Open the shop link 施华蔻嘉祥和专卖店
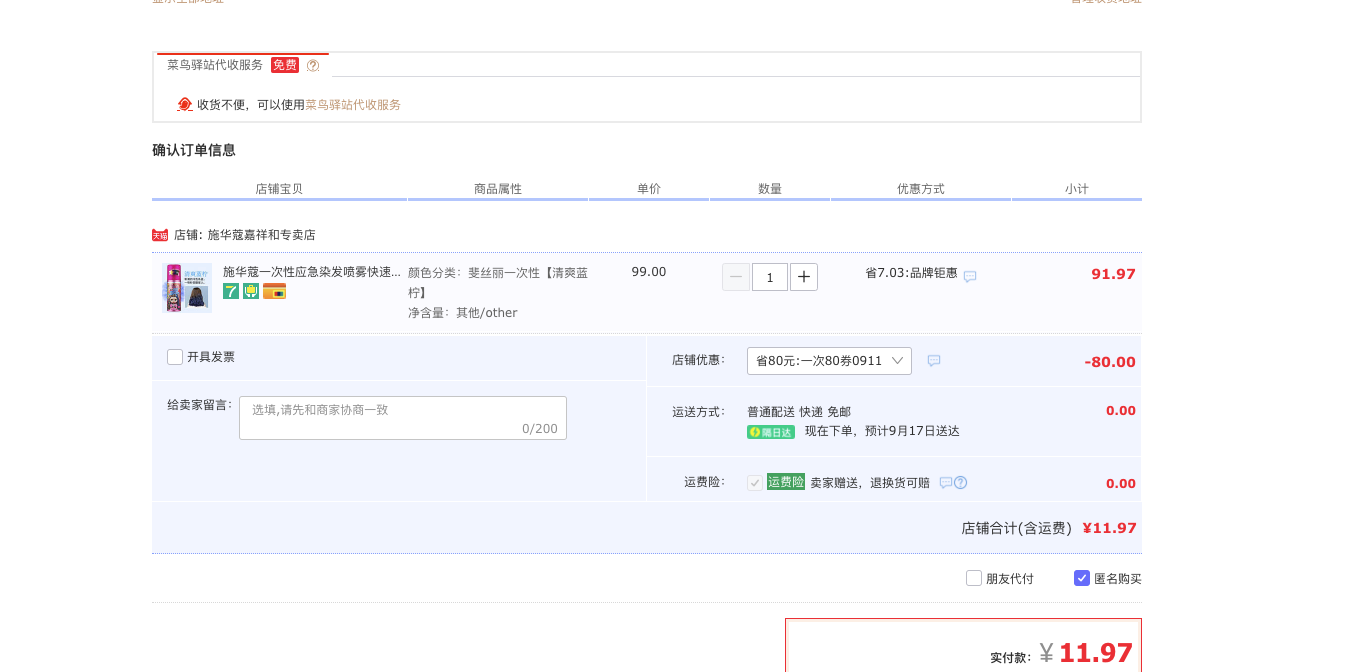1360x672 pixels. coord(261,235)
